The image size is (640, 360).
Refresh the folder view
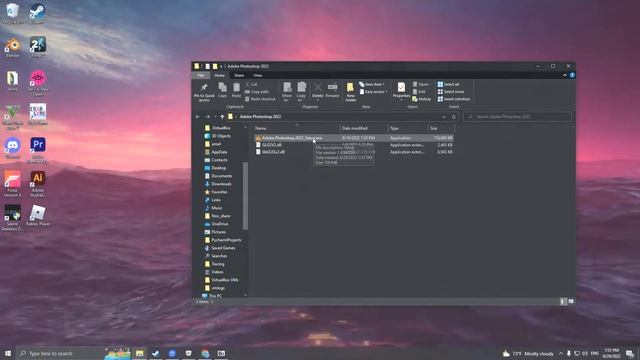point(453,117)
